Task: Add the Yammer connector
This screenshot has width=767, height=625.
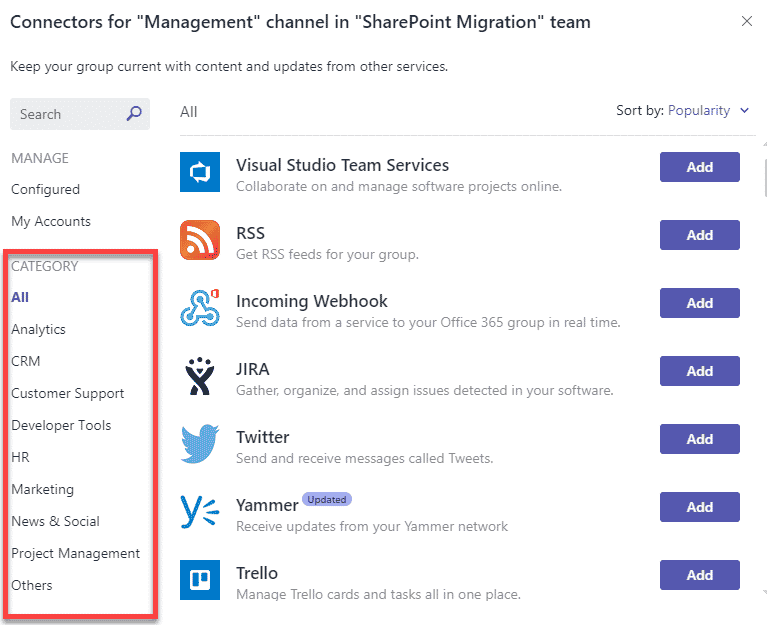Action: coord(699,507)
